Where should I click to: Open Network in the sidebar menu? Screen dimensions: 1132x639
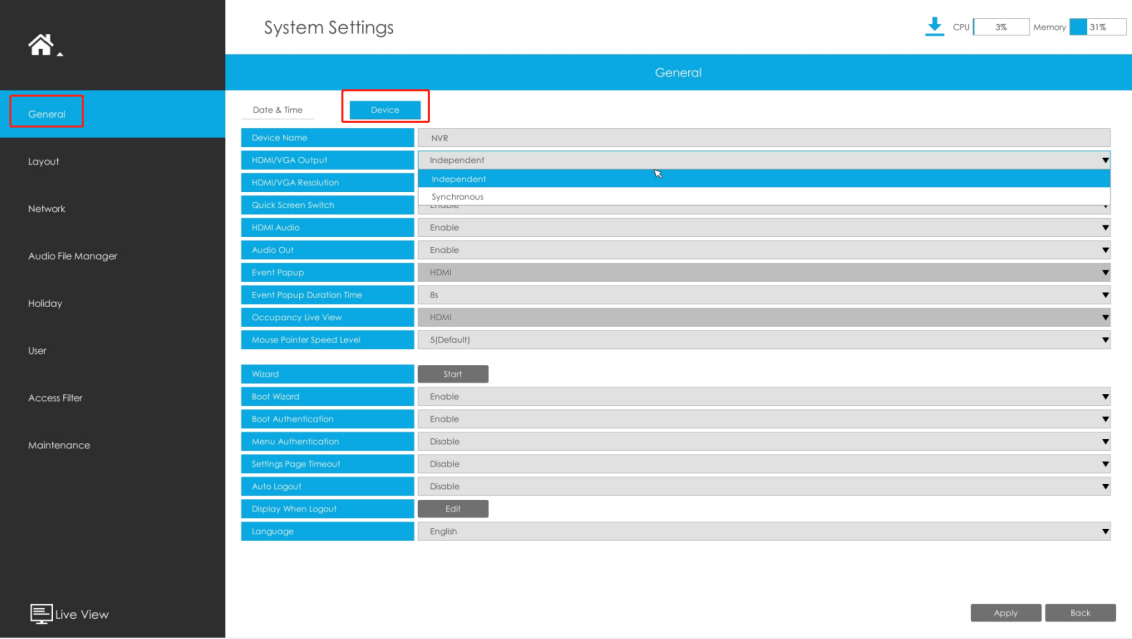click(x=47, y=209)
